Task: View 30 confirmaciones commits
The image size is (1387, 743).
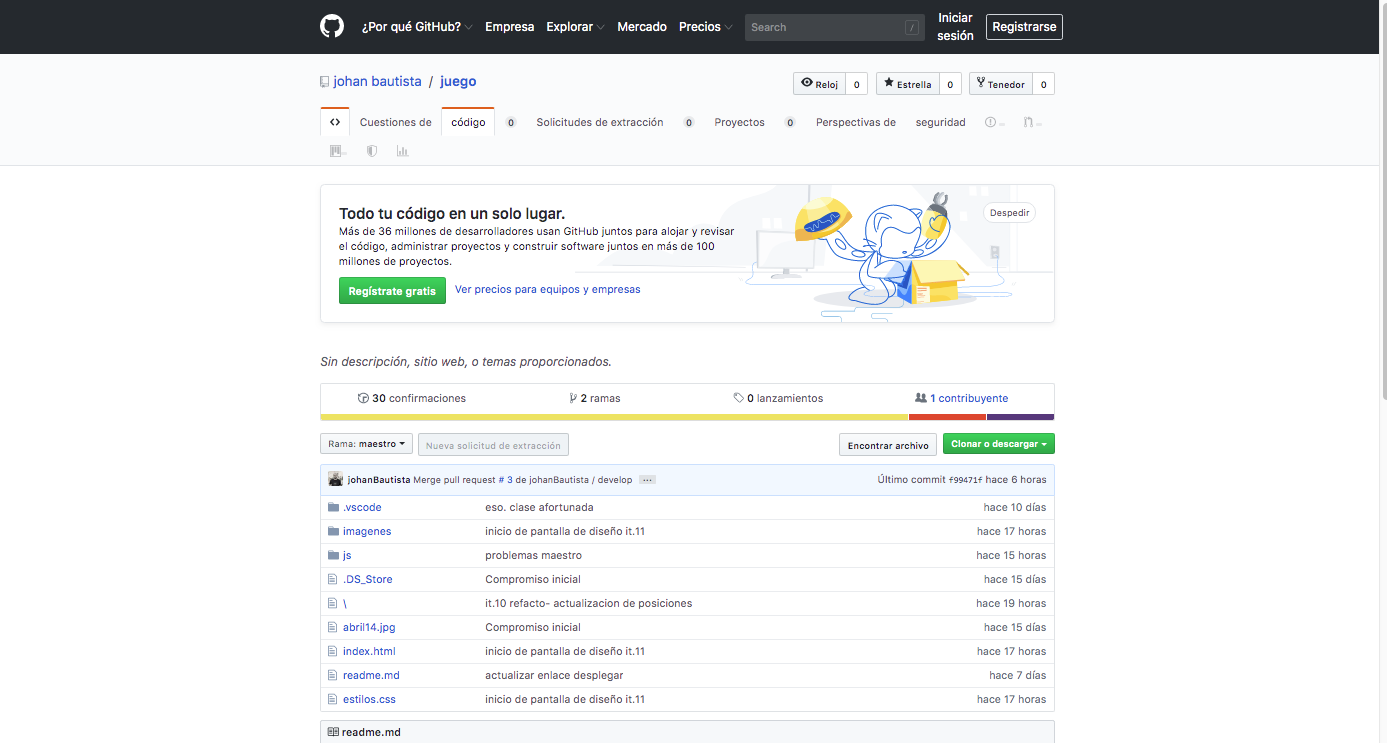Action: (412, 398)
